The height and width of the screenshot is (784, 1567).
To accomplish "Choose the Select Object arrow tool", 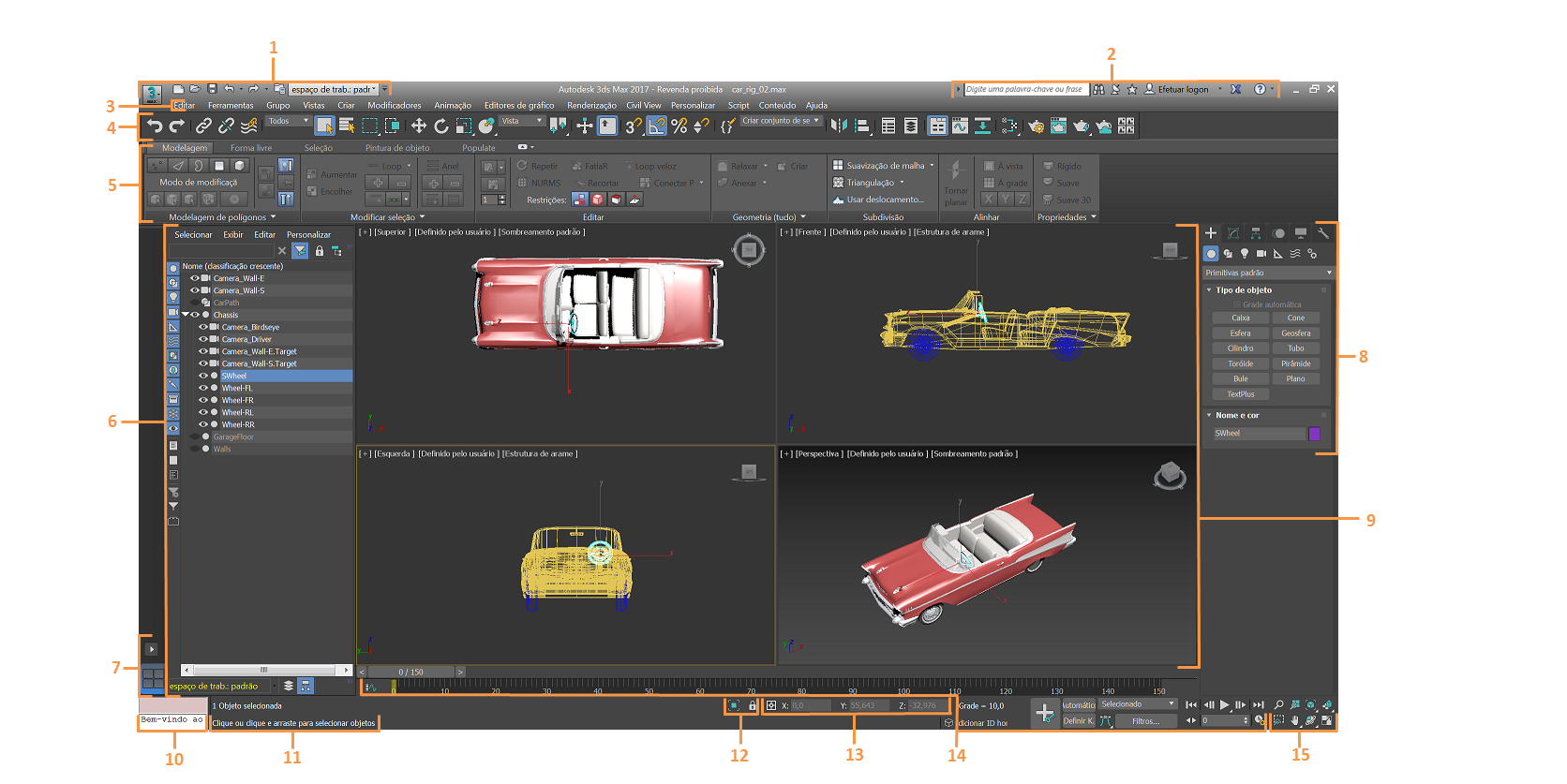I will click(x=324, y=126).
